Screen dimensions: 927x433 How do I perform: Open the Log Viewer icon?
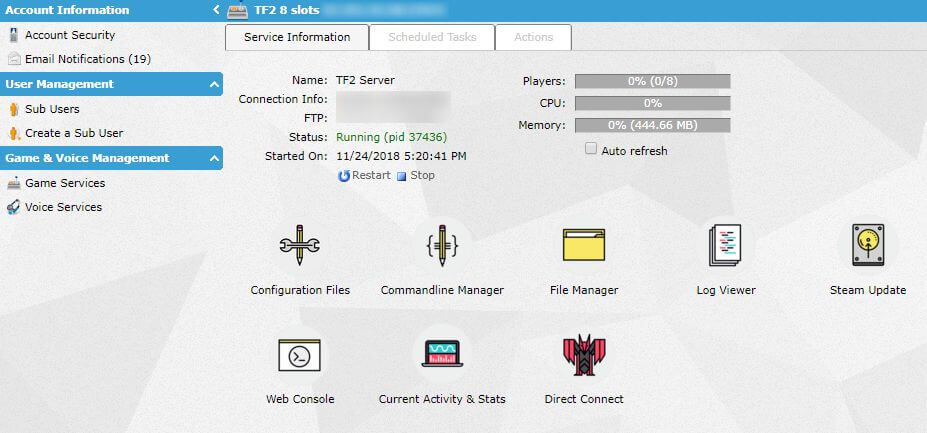click(x=725, y=245)
